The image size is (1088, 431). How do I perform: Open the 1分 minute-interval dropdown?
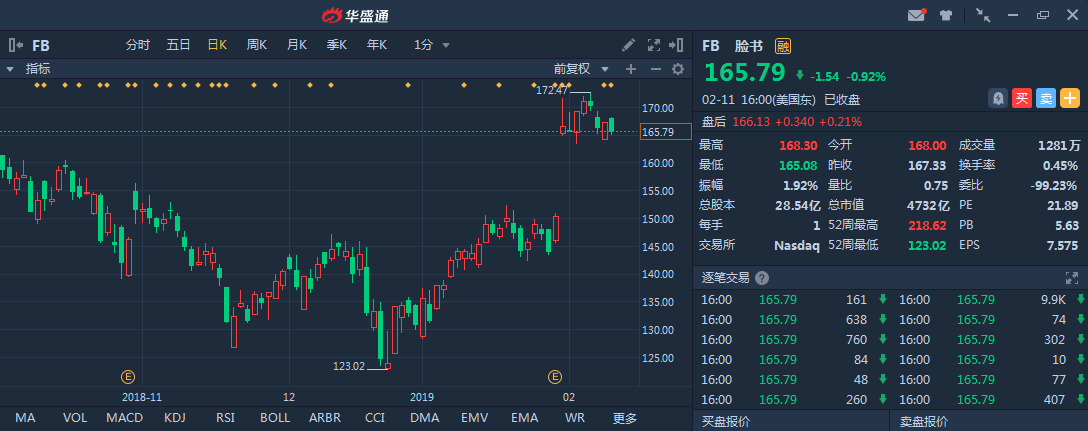433,45
